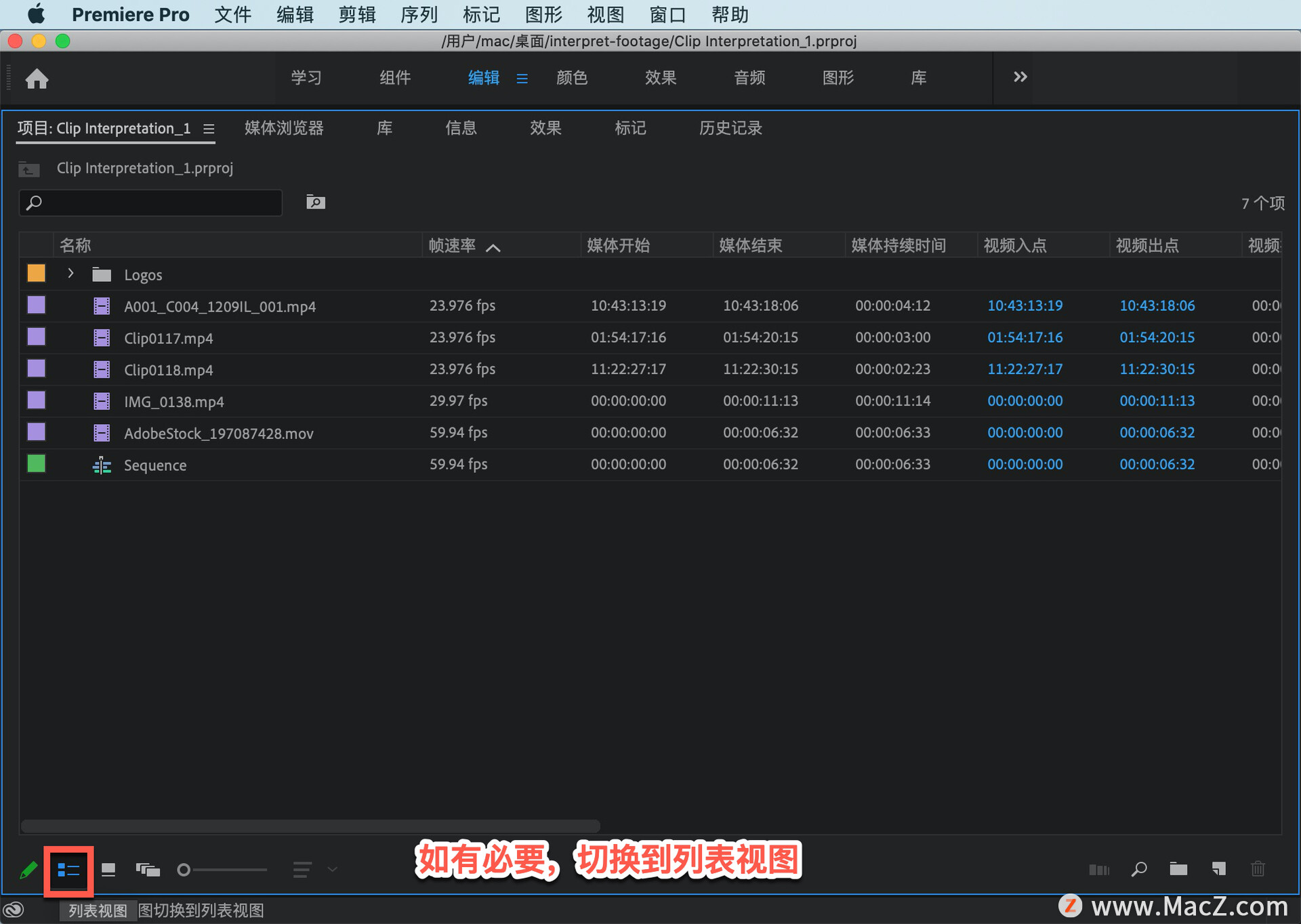
Task: Open the 序列 menu
Action: (419, 14)
